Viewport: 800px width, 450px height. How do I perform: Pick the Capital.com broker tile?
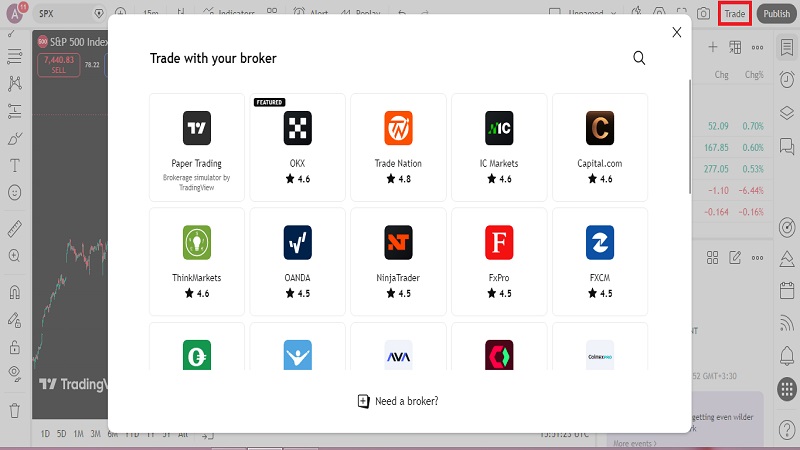click(x=599, y=147)
